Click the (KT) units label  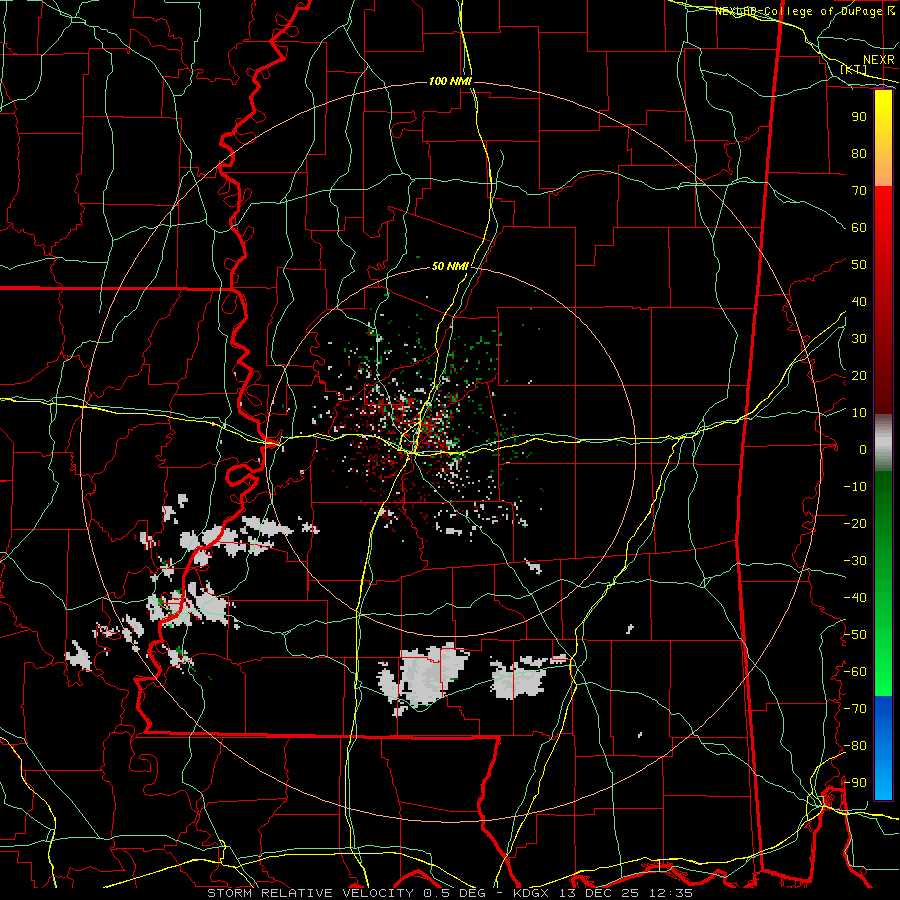854,70
